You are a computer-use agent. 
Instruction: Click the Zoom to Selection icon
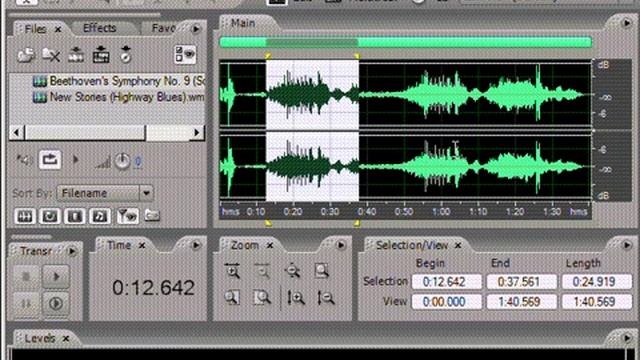point(322,271)
